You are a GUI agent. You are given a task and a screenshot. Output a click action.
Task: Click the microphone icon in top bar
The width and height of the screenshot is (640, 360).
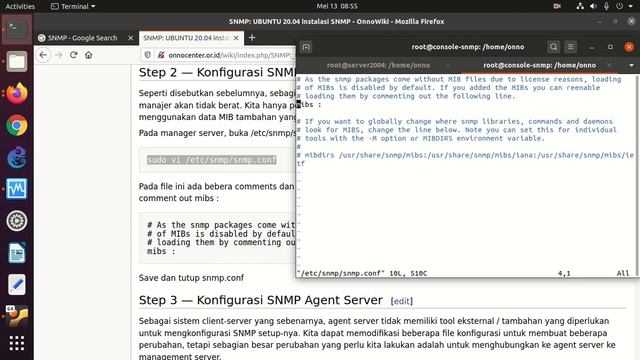click(x=607, y=6)
